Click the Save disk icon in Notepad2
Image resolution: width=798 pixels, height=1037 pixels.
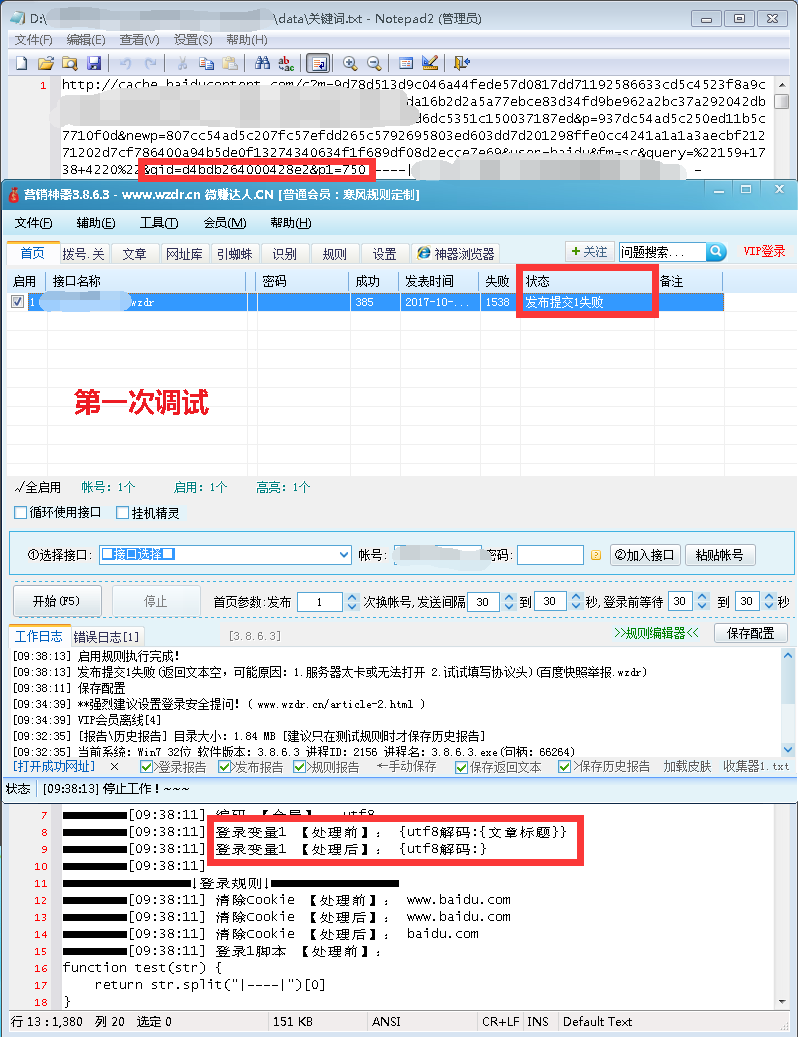pyautogui.click(x=94, y=63)
